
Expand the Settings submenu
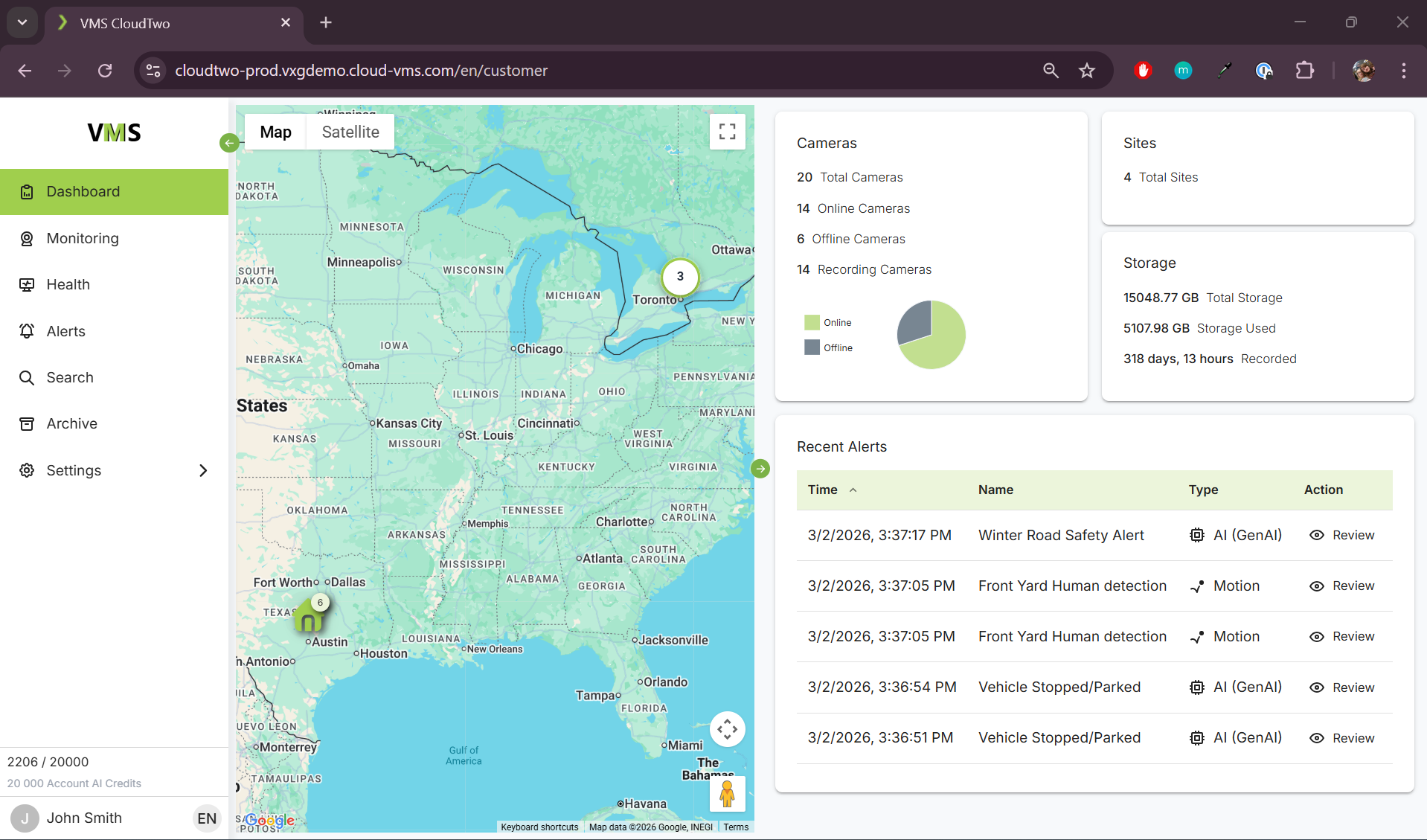202,470
